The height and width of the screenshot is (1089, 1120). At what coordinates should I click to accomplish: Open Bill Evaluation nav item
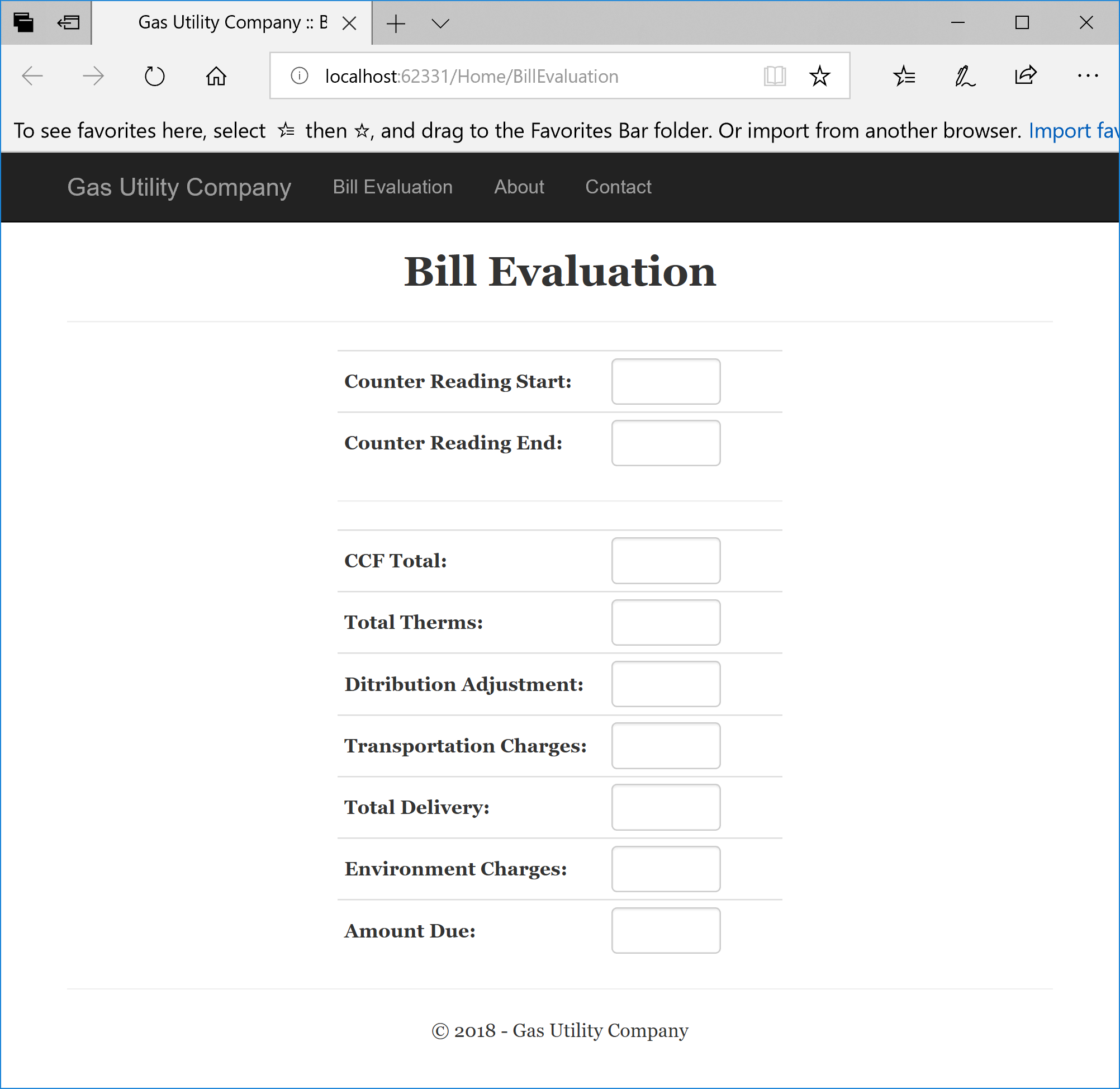click(x=393, y=187)
